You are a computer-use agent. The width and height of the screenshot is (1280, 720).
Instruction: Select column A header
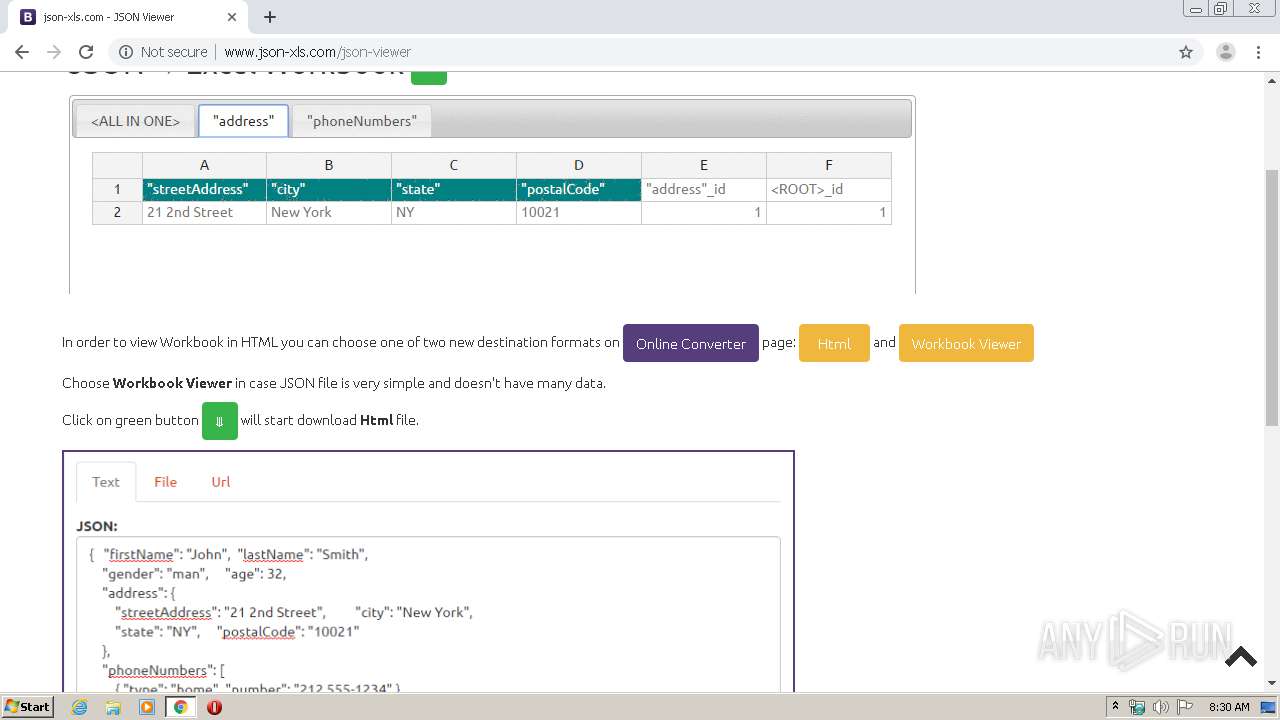tap(204, 165)
